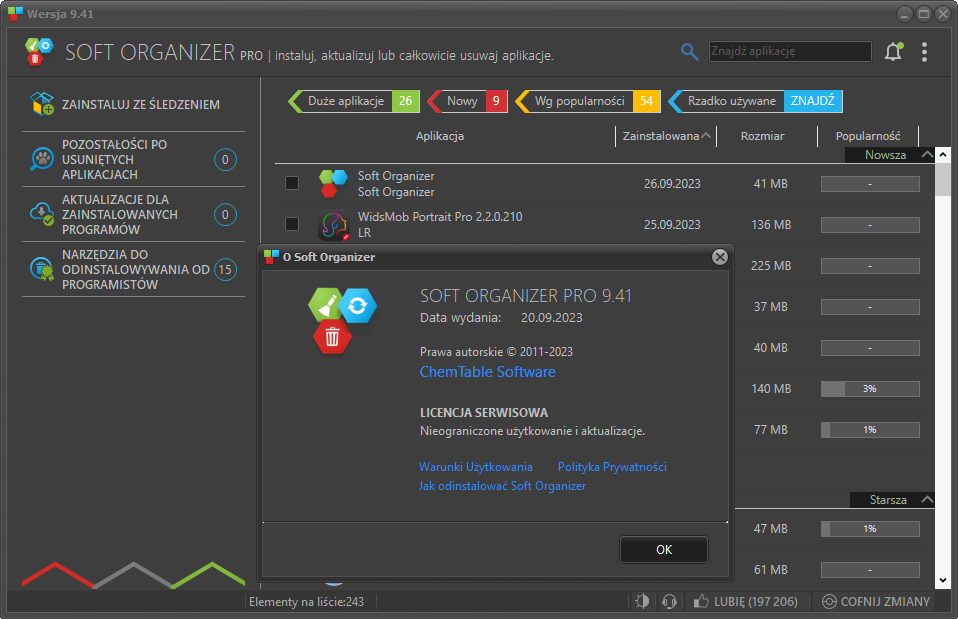The height and width of the screenshot is (619, 958).
Task: Open the three-dot options menu
Action: point(924,52)
